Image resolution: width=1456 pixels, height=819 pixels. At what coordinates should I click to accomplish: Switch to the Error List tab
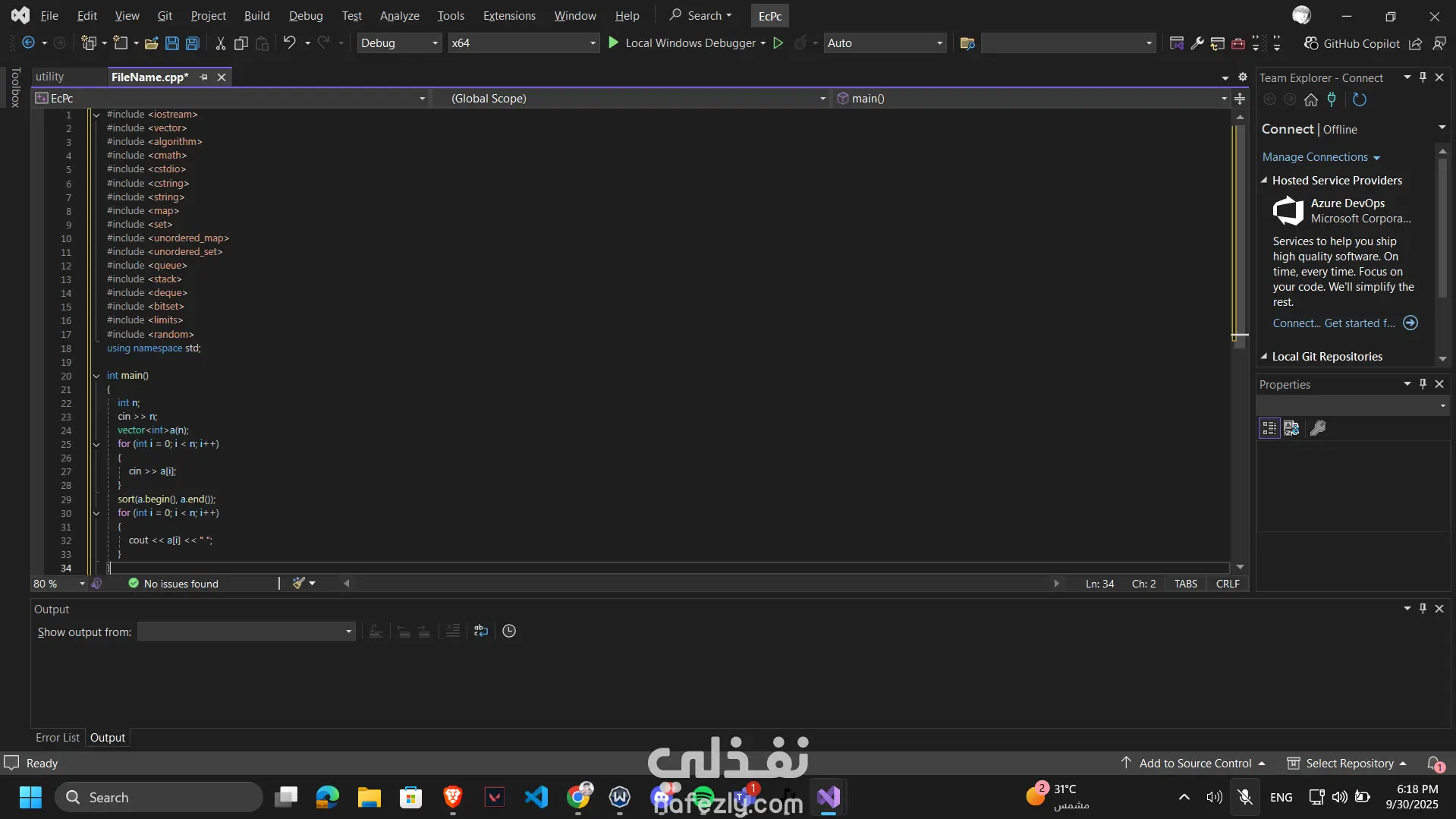[58, 738]
